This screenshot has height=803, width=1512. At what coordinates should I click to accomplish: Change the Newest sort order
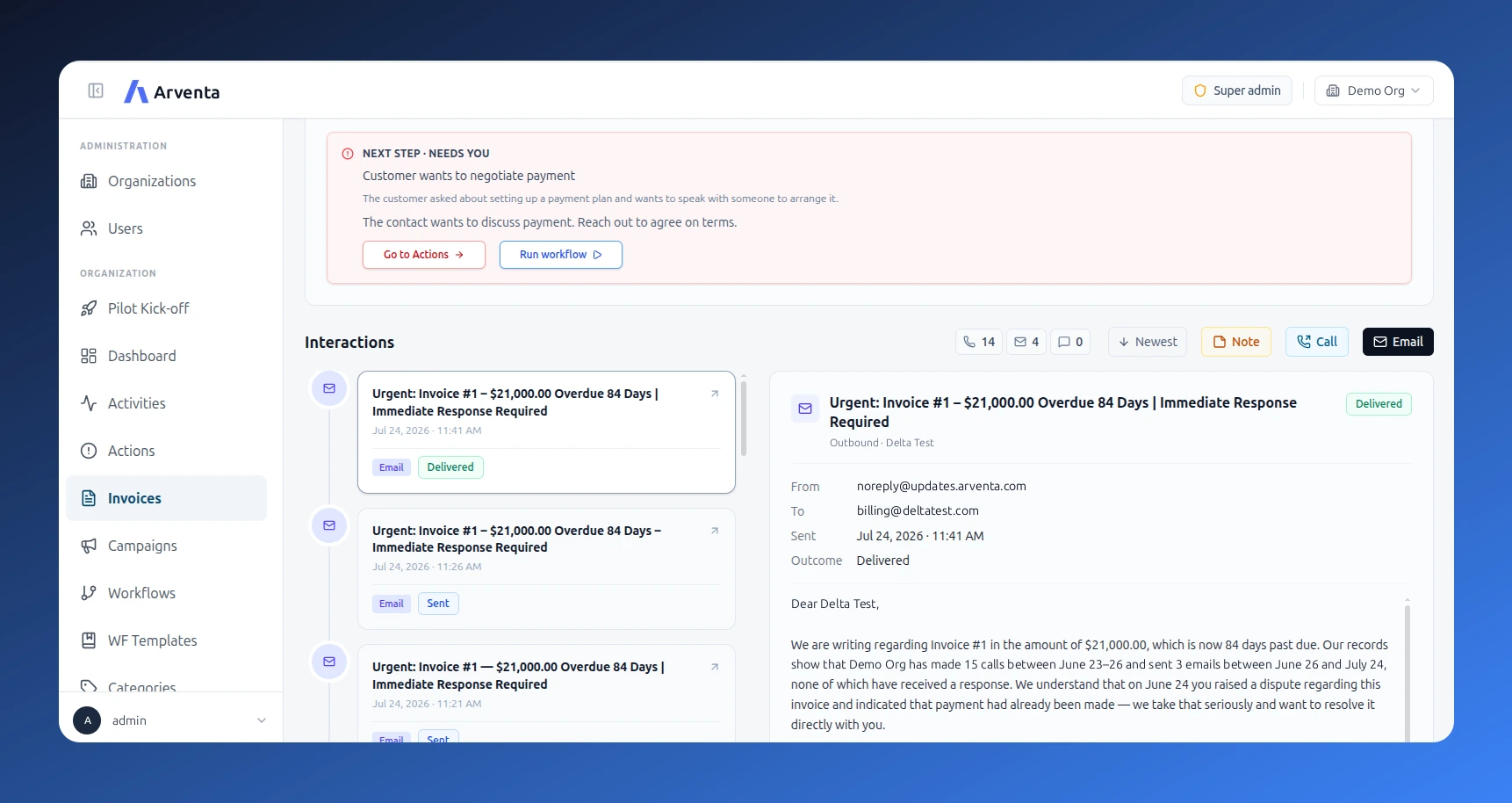pyautogui.click(x=1148, y=342)
